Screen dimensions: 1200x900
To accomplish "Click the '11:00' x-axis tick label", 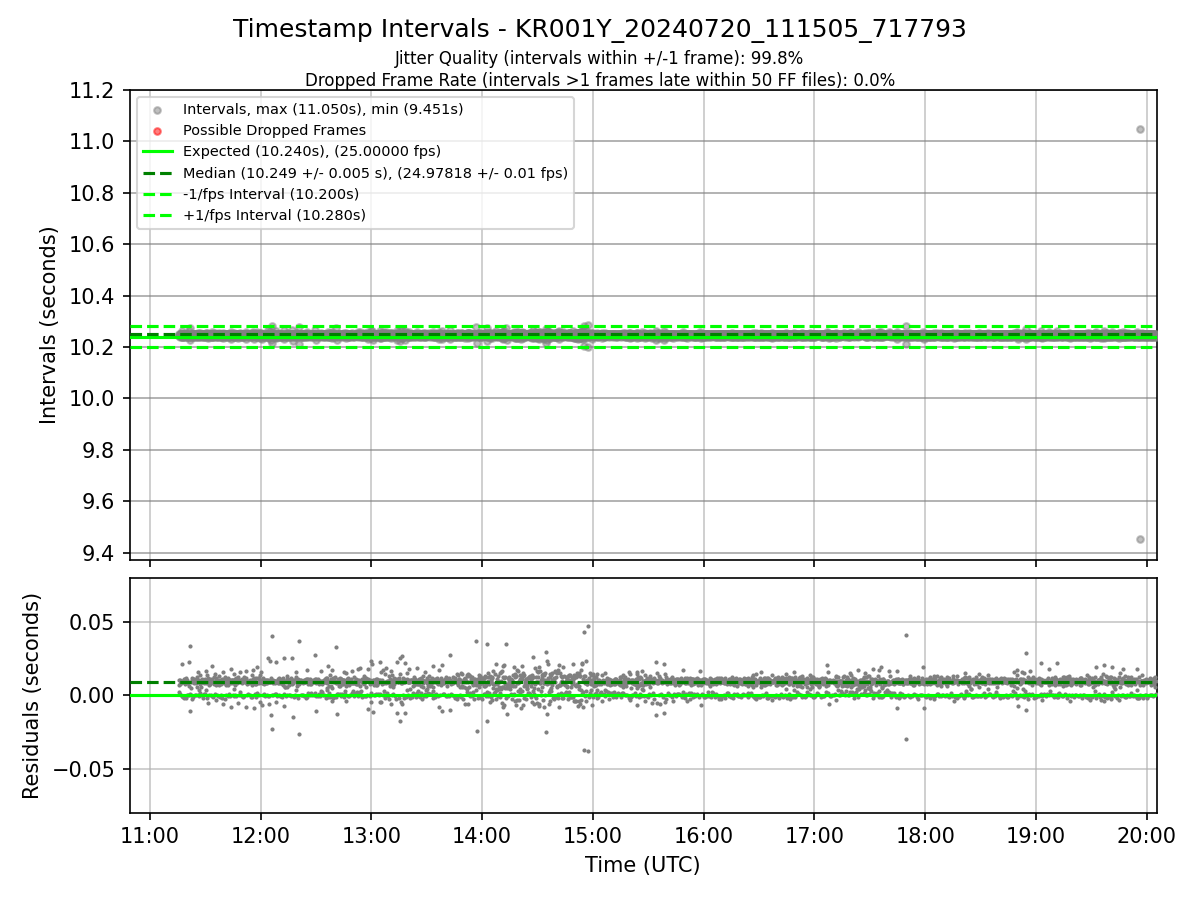I will click(150, 835).
